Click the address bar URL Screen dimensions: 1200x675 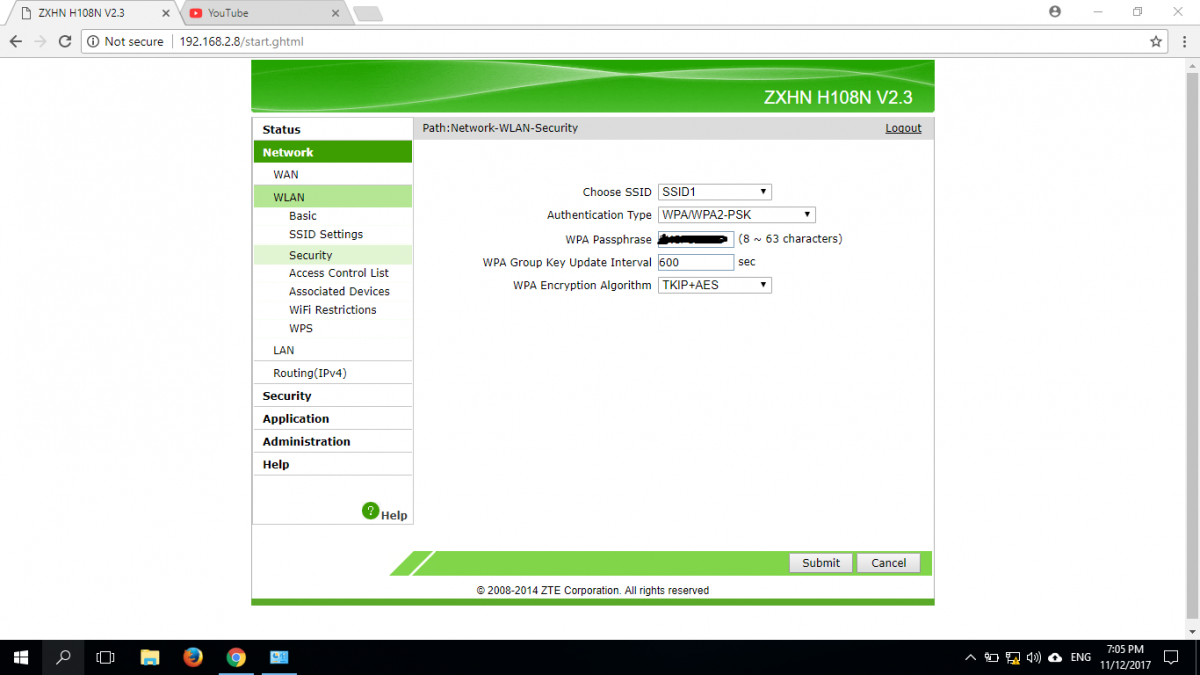[x=241, y=42]
